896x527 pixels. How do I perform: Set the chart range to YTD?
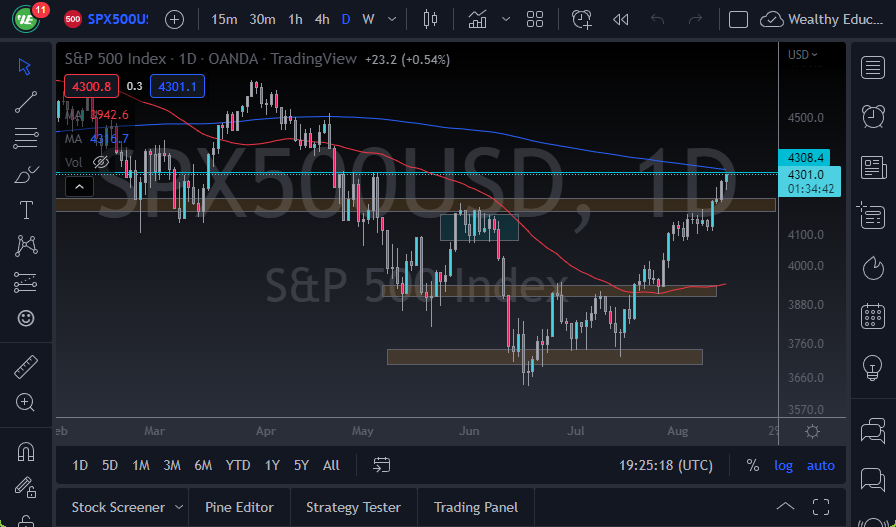point(238,465)
